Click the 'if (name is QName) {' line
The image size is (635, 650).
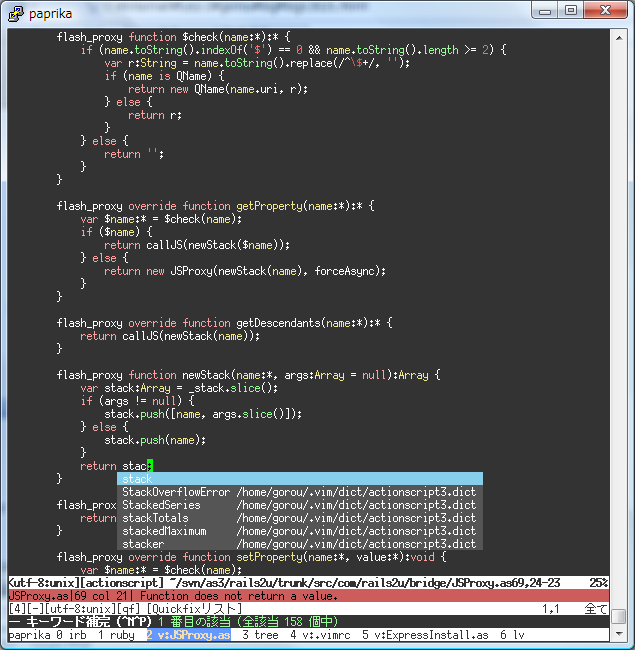point(165,76)
